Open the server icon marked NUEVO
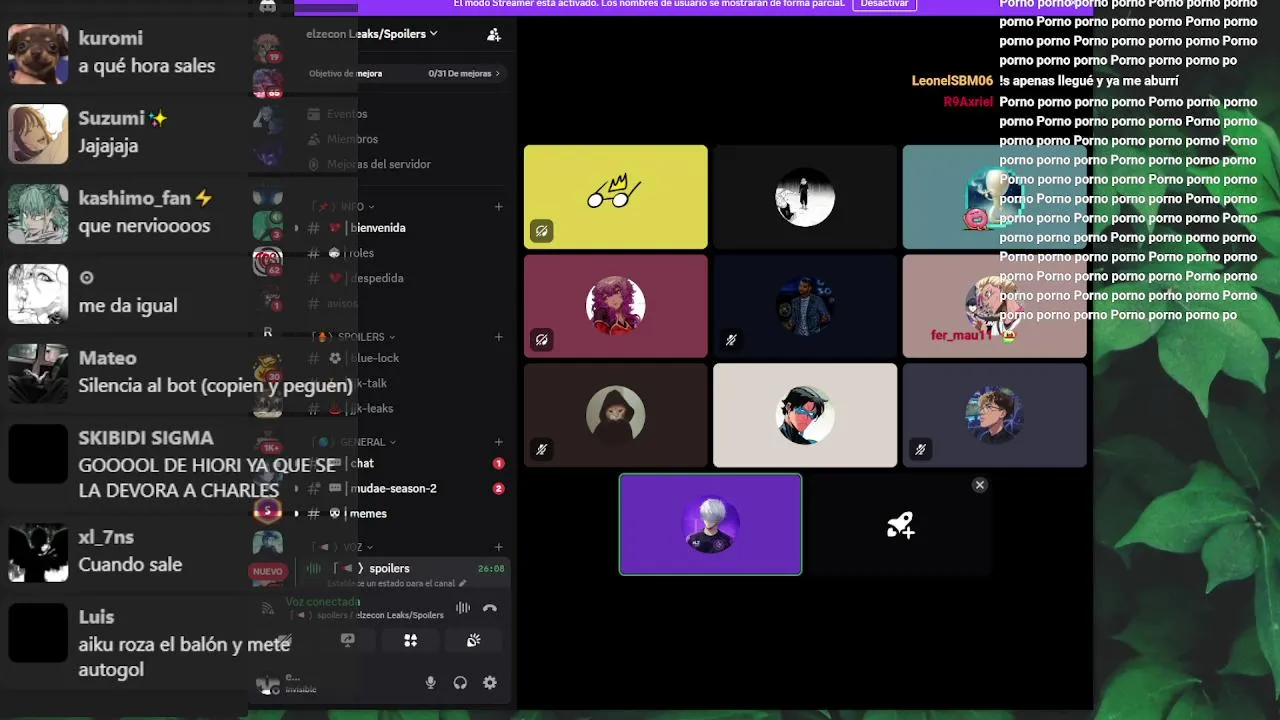 tap(268, 571)
